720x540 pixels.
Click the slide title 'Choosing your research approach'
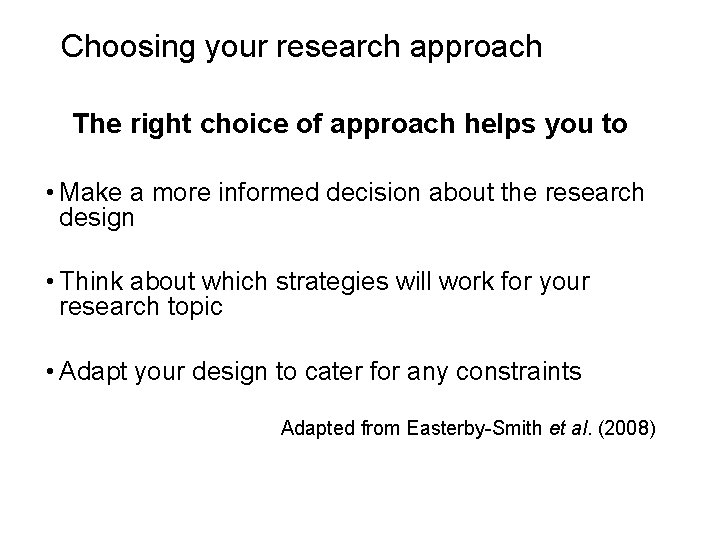301,47
